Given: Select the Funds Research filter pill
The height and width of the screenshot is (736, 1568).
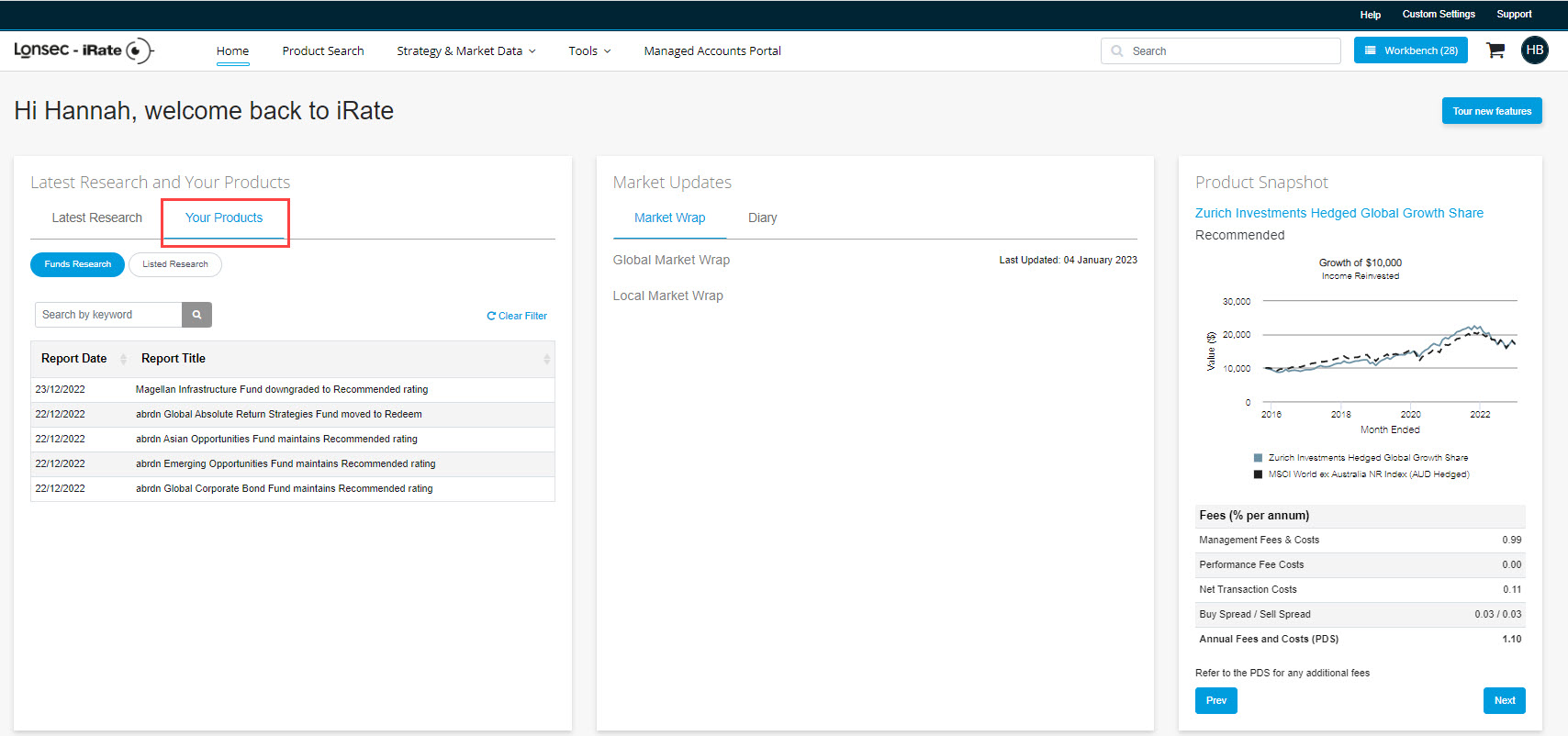Looking at the screenshot, I should coord(78,264).
